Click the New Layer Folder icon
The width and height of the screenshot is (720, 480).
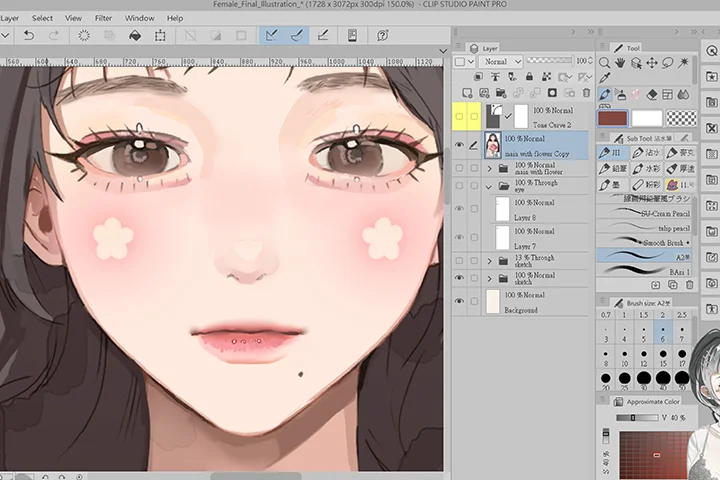(x=501, y=93)
